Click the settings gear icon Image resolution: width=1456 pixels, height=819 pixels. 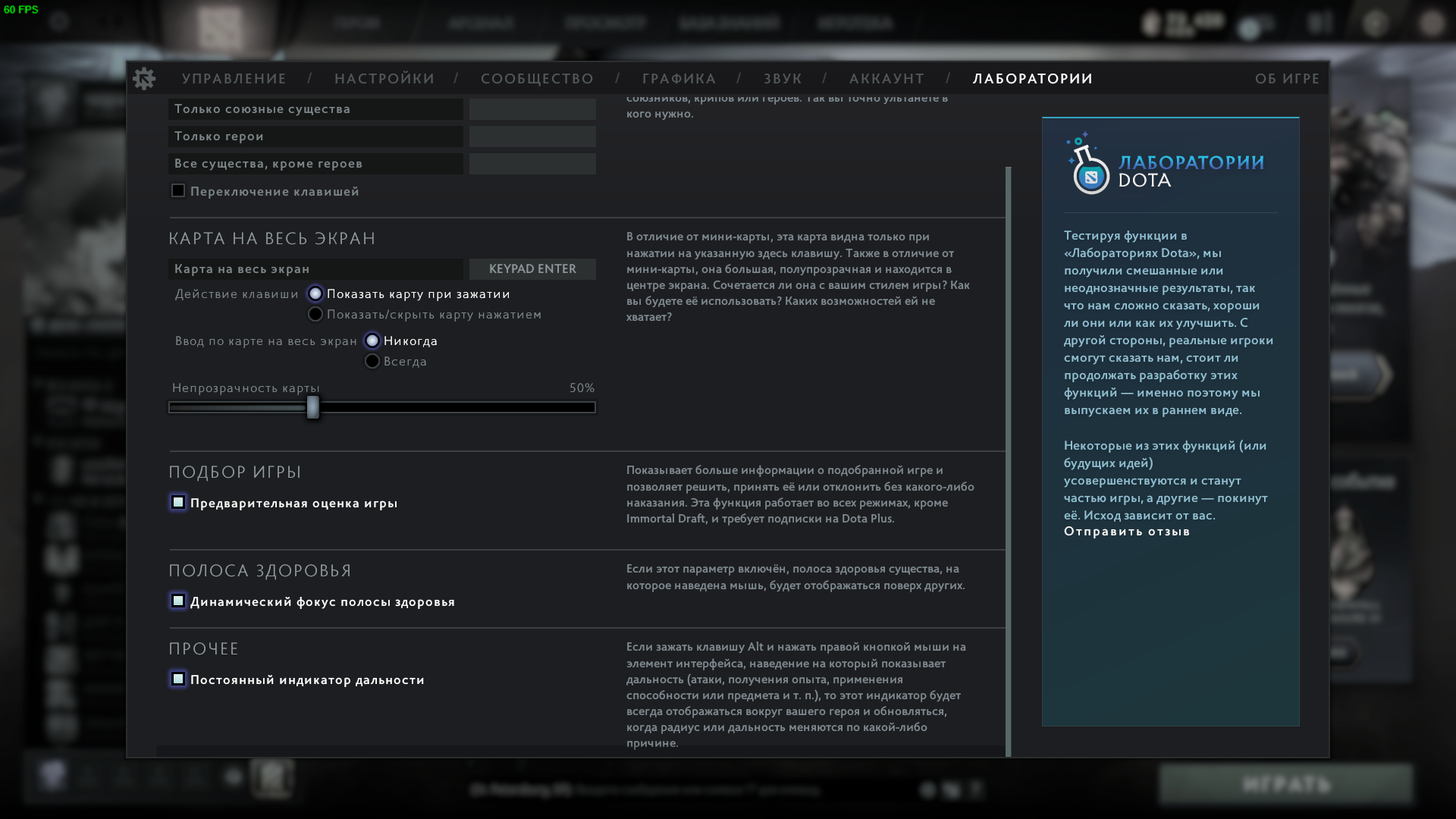144,79
